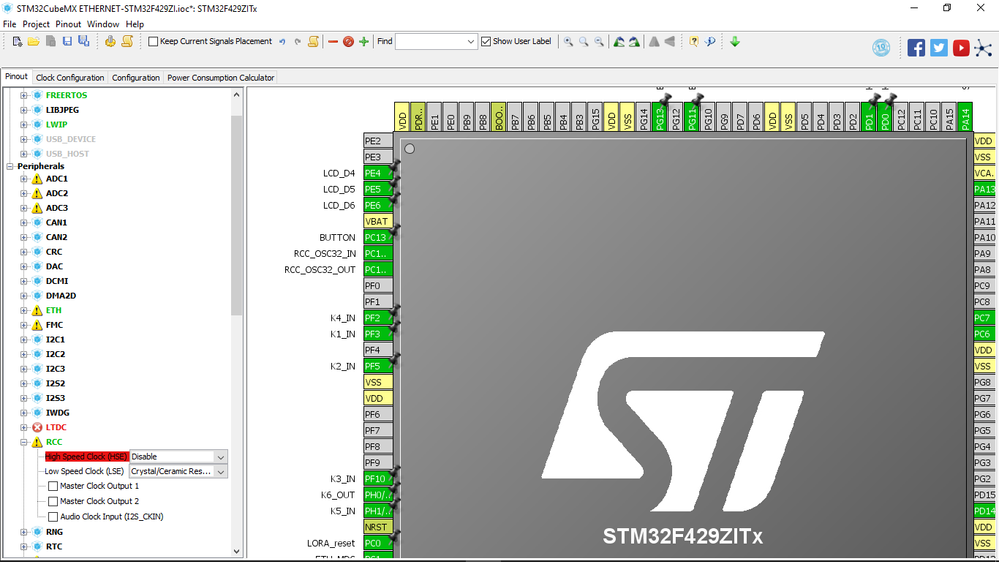
Task: Toggle the Show User Label checkbox
Action: 486,41
